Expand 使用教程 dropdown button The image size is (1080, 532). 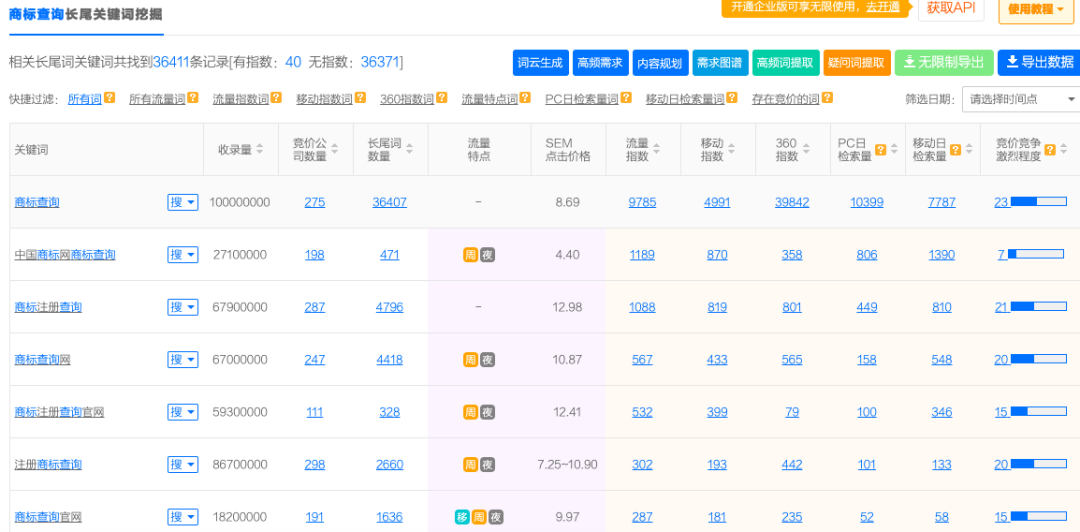pos(1036,10)
